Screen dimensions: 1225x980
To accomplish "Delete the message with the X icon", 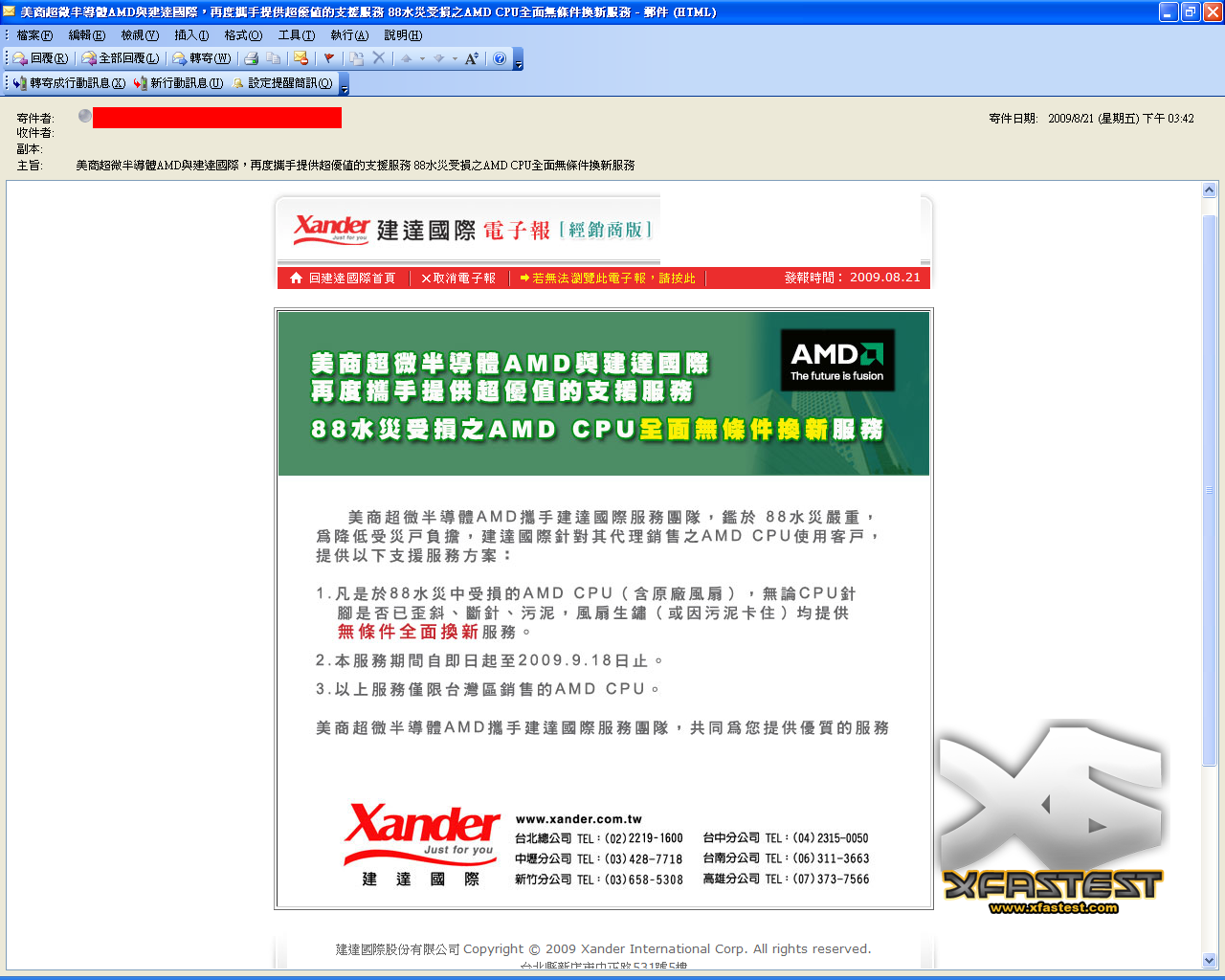I will (379, 58).
